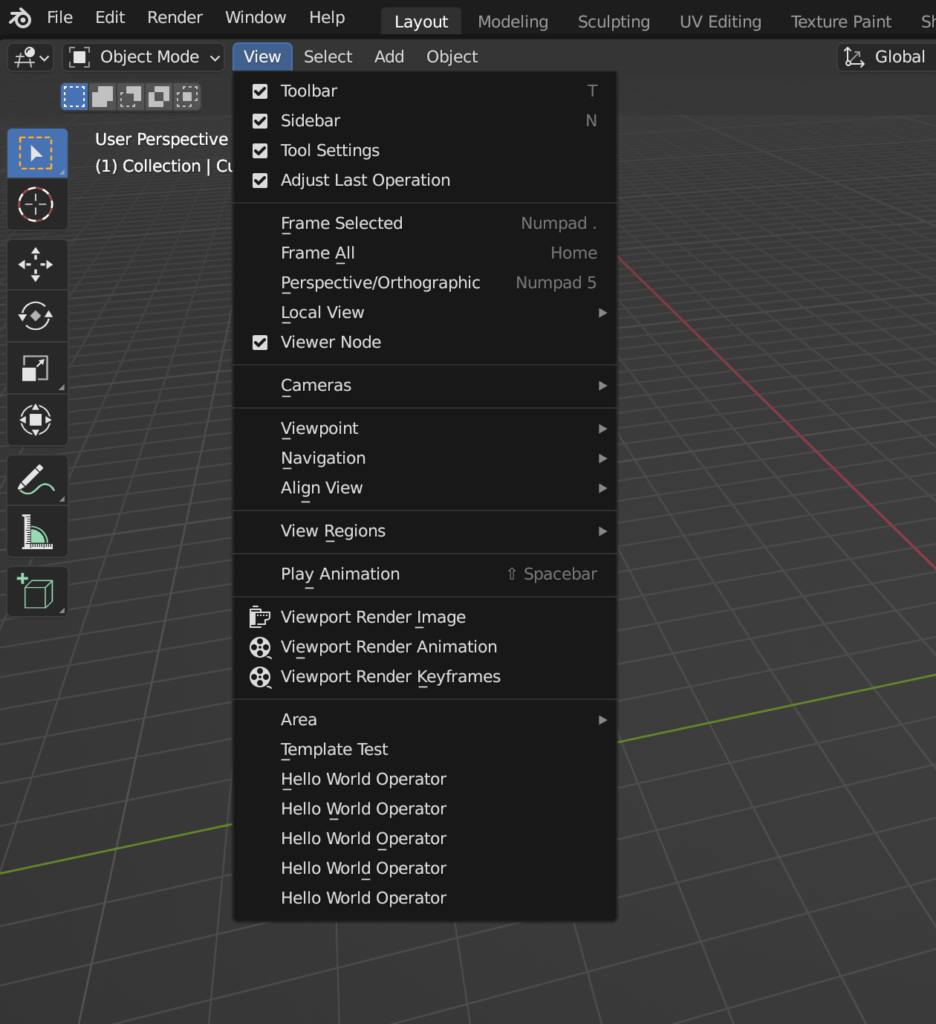Screen dimensions: 936x1024
Task: Open the Render menu
Action: coord(174,18)
